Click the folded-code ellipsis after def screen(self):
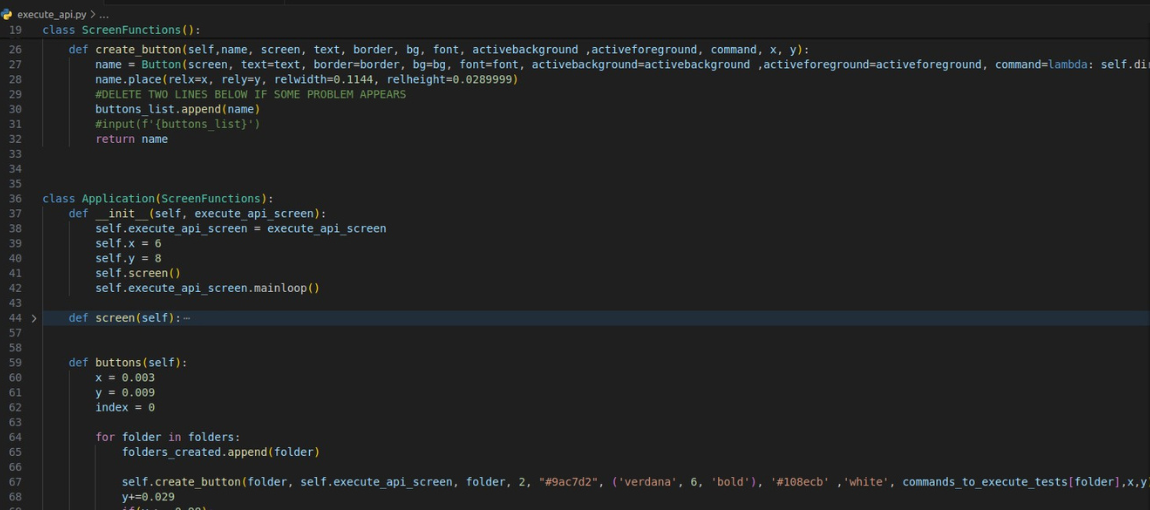The image size is (1150, 510). 187,318
